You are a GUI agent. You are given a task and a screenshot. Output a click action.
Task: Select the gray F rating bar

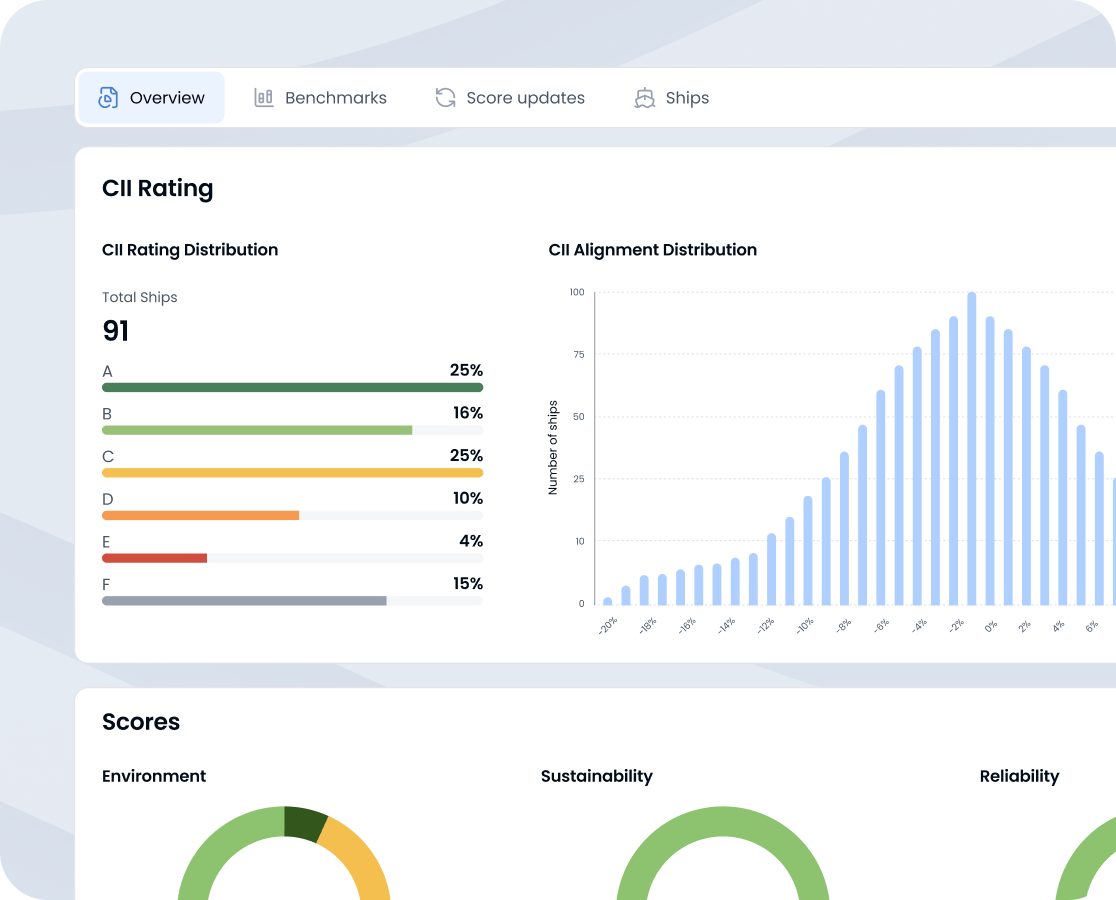point(244,601)
